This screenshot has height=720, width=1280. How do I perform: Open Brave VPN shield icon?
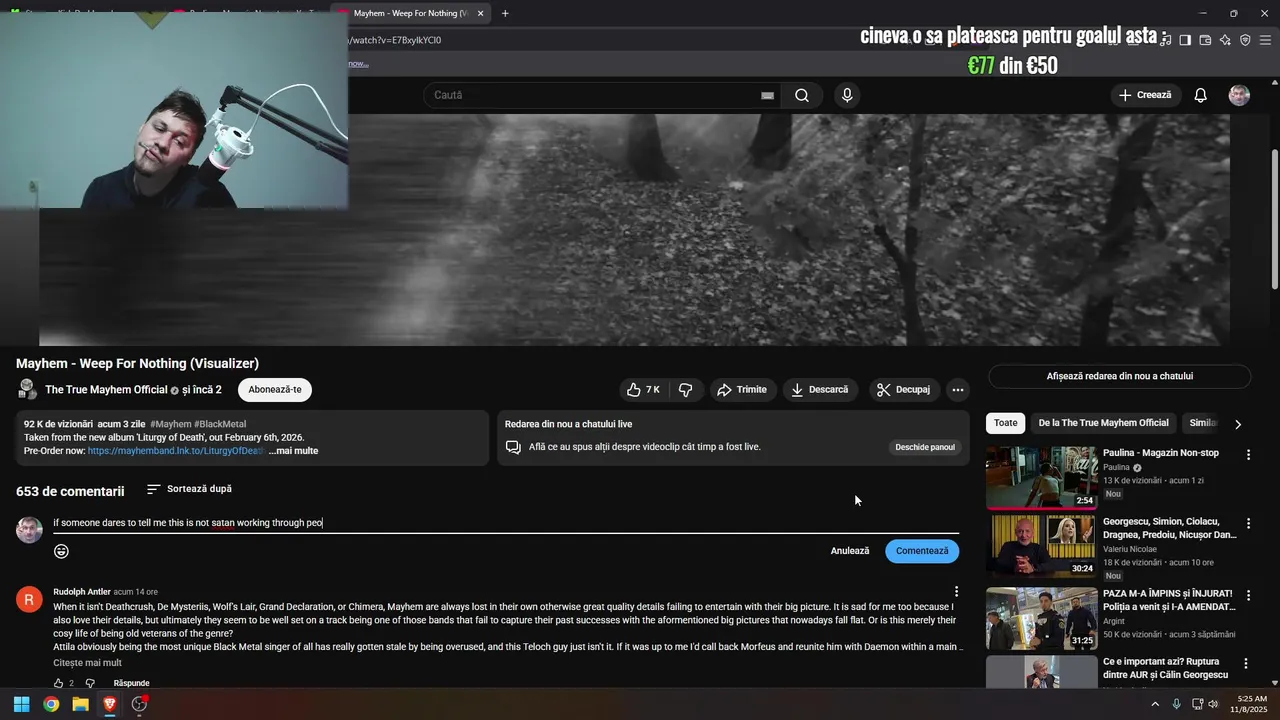click(x=1245, y=40)
